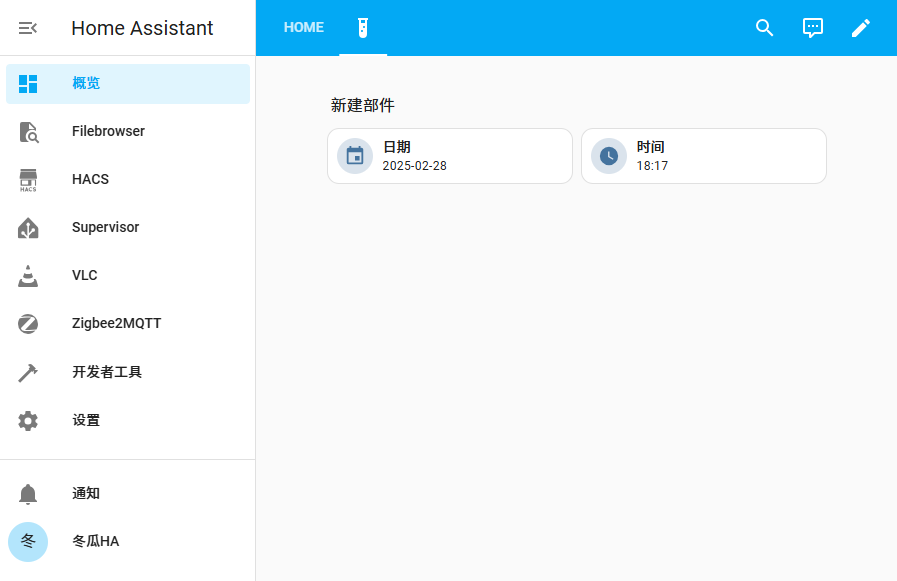Click the 新建部件 section heading
Image resolution: width=897 pixels, height=581 pixels.
click(363, 105)
